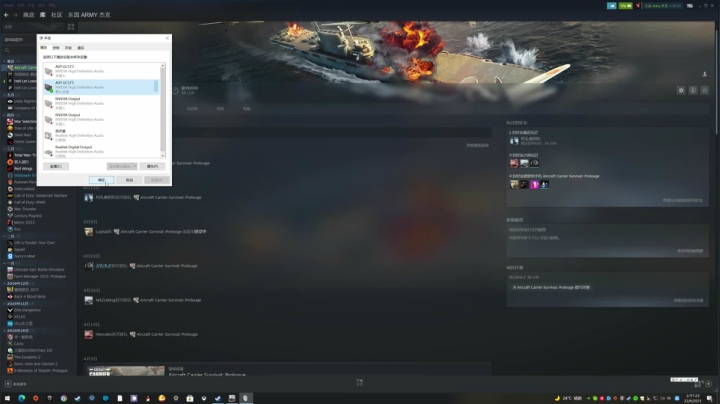Select Back 4 Blood Beta in library
This screenshot has height=404, width=720.
coord(30,297)
